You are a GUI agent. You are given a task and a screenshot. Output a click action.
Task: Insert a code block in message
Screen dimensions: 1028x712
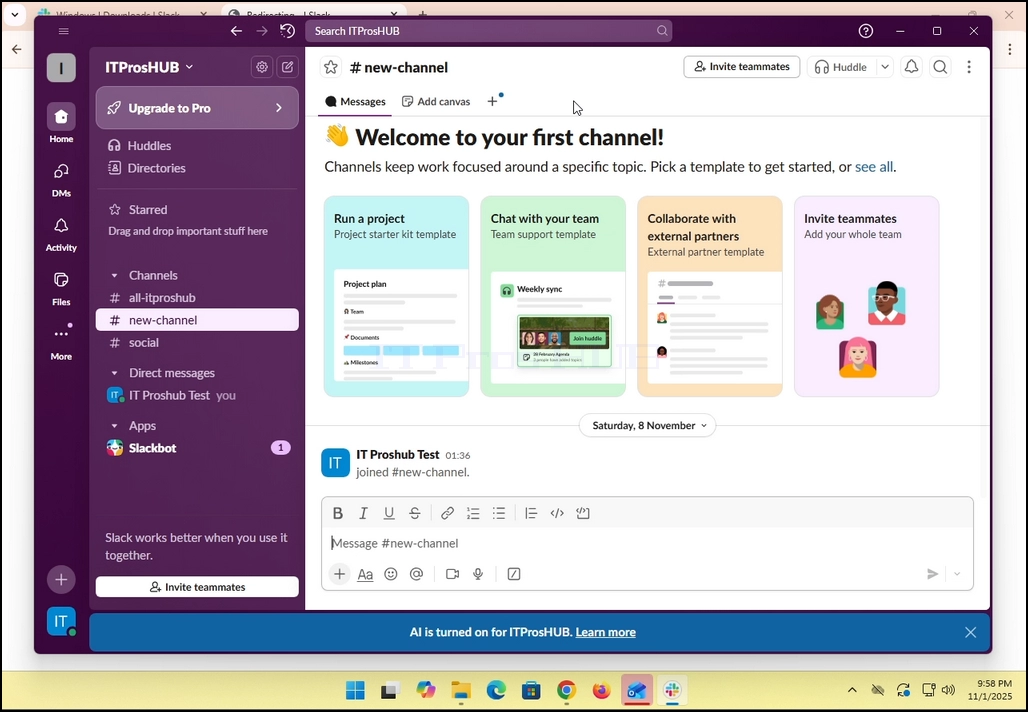pos(583,513)
